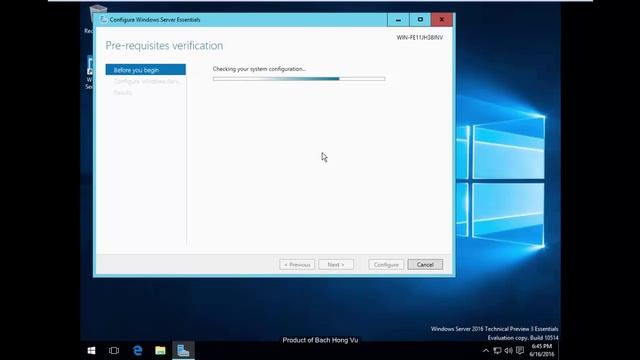The image size is (640, 360).
Task: Click the Next button
Action: click(336, 264)
